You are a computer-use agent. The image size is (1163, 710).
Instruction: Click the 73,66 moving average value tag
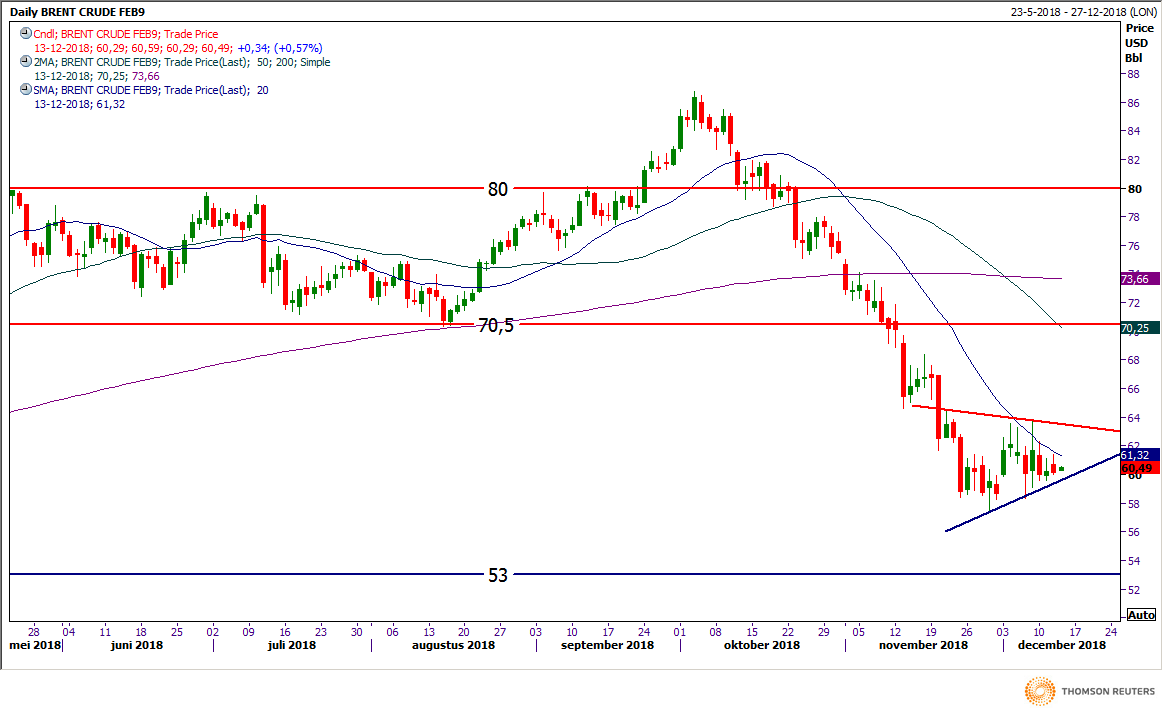[x=1140, y=279]
